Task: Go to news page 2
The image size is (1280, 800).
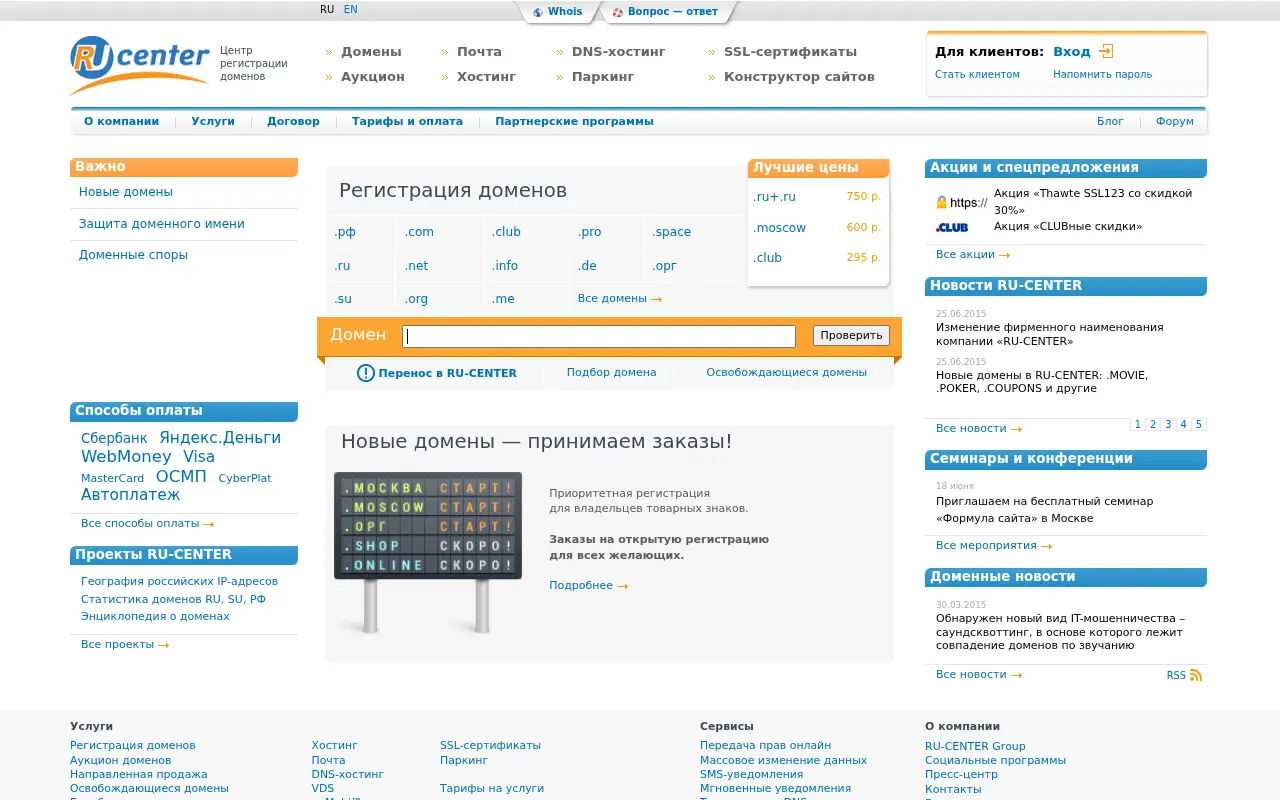Action: coord(1153,424)
